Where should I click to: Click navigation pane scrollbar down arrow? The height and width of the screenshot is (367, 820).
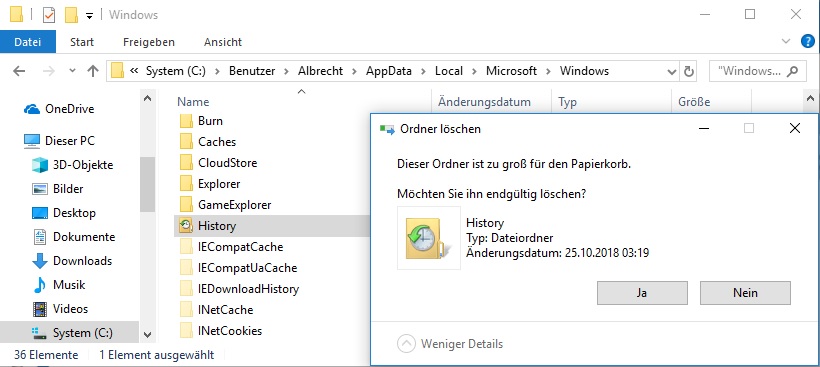147,335
